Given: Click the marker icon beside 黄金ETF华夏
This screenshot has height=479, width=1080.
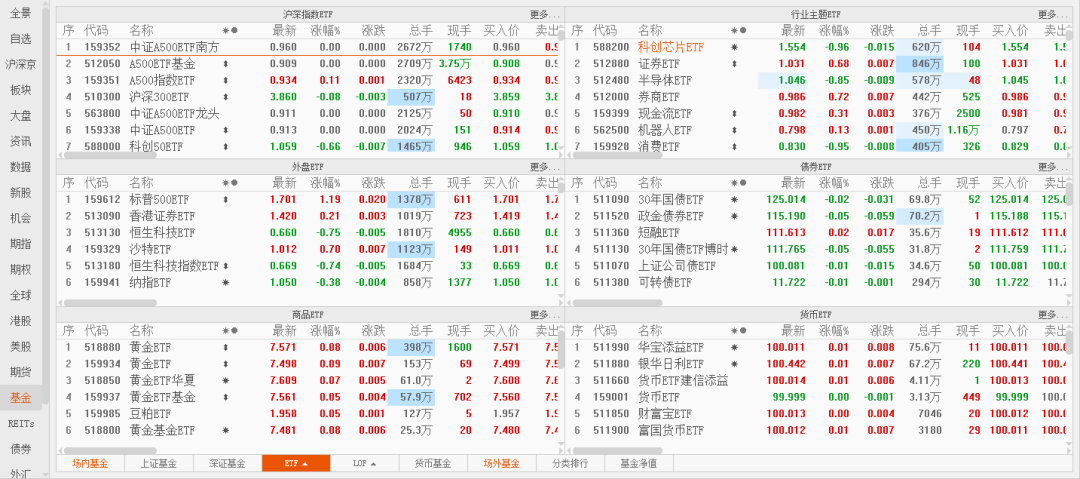Looking at the screenshot, I should click(226, 380).
